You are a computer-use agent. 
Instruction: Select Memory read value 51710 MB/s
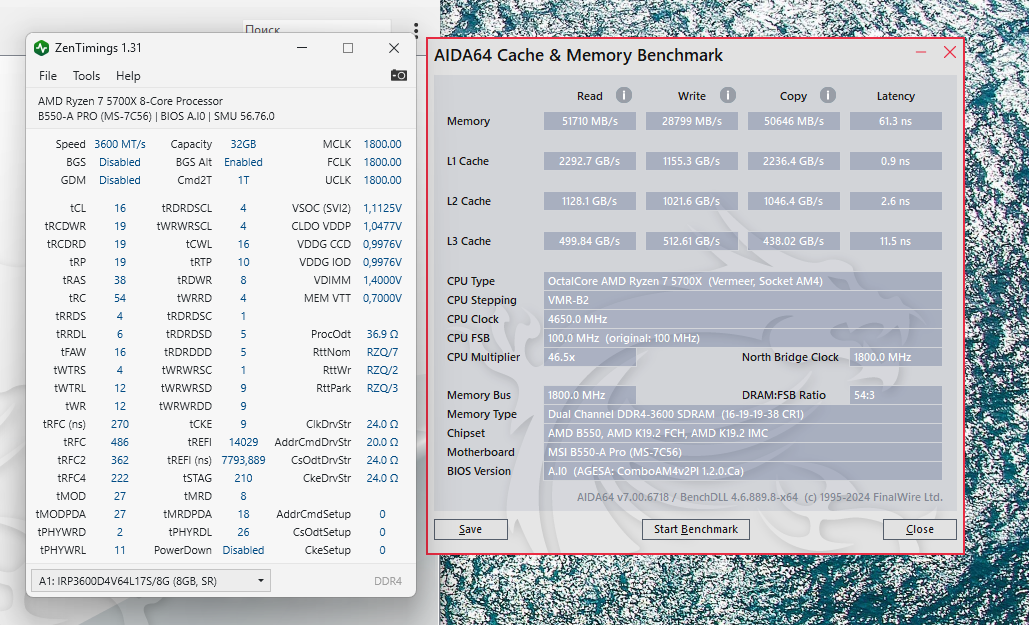pyautogui.click(x=590, y=121)
